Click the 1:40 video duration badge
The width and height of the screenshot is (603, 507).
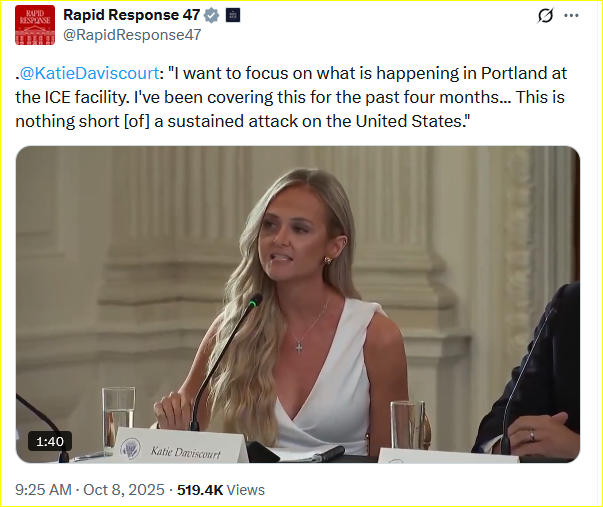pos(51,440)
